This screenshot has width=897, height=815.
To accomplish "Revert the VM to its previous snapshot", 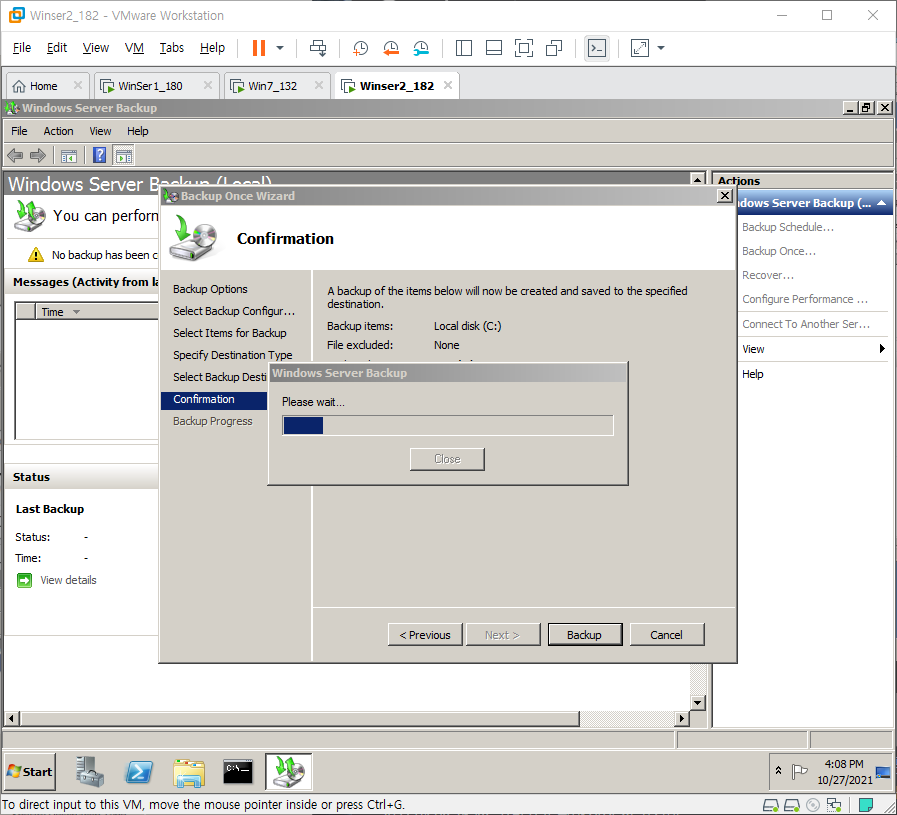I will (391, 48).
